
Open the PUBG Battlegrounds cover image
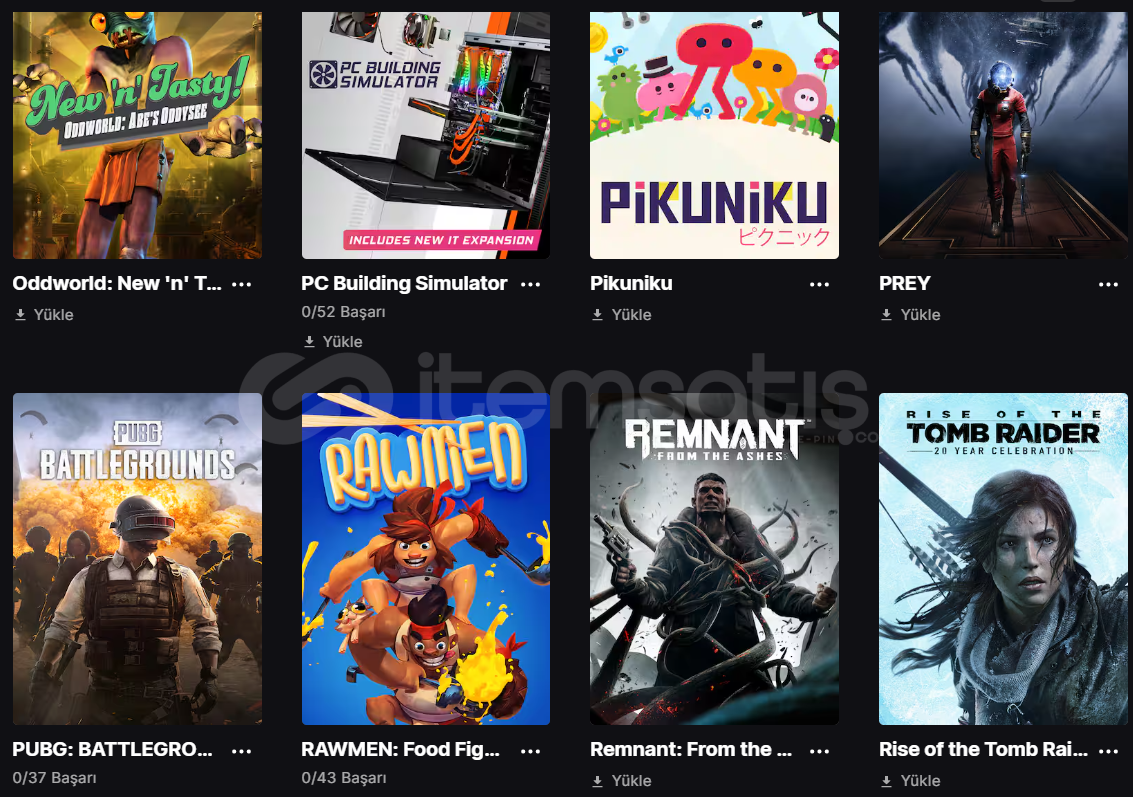[x=137, y=559]
